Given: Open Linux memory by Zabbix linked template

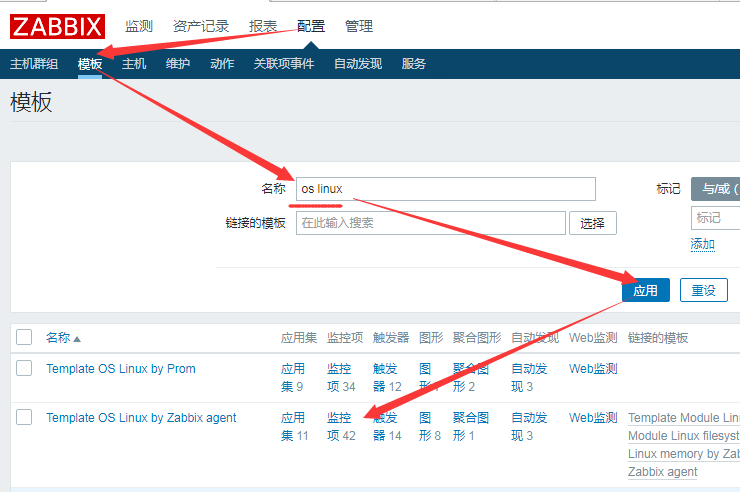Looking at the screenshot, I should click(x=684, y=453).
